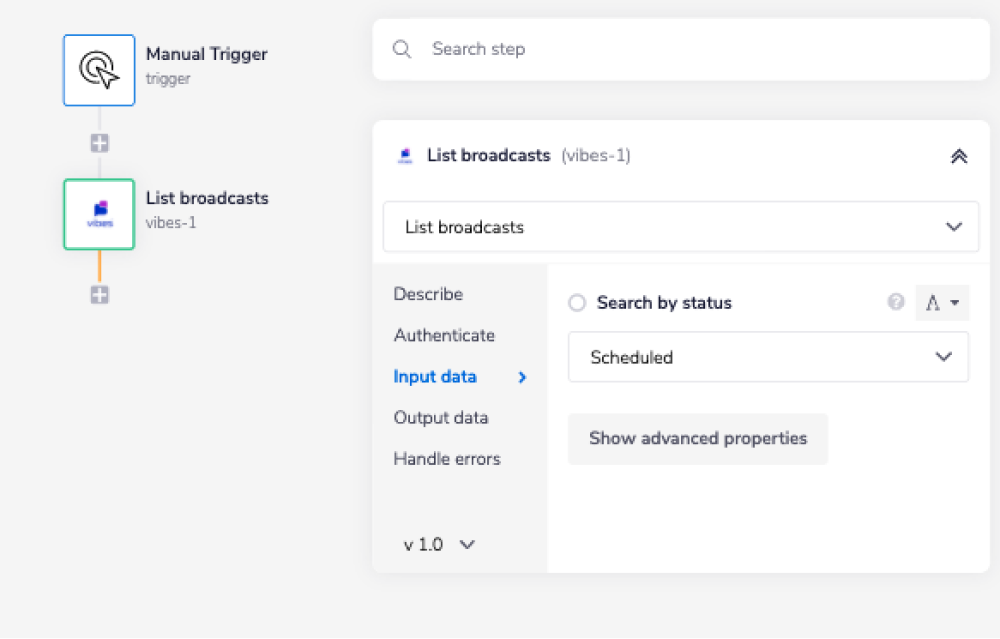This screenshot has width=1000, height=639.
Task: Open the List broadcasts operation dropdown
Action: point(680,227)
